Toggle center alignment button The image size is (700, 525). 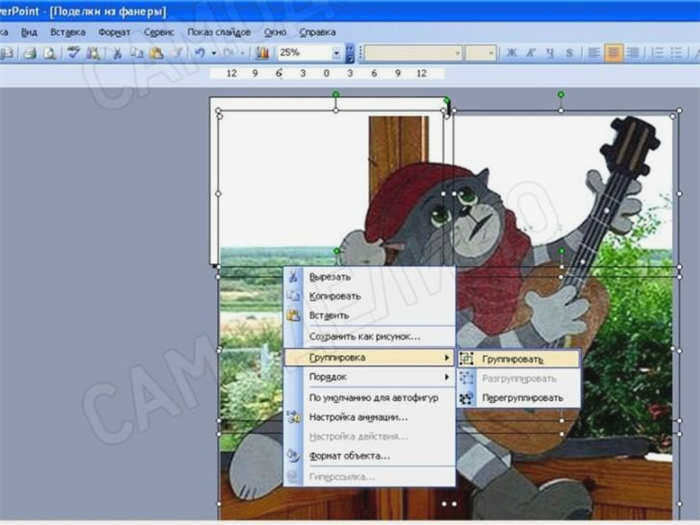tap(613, 53)
